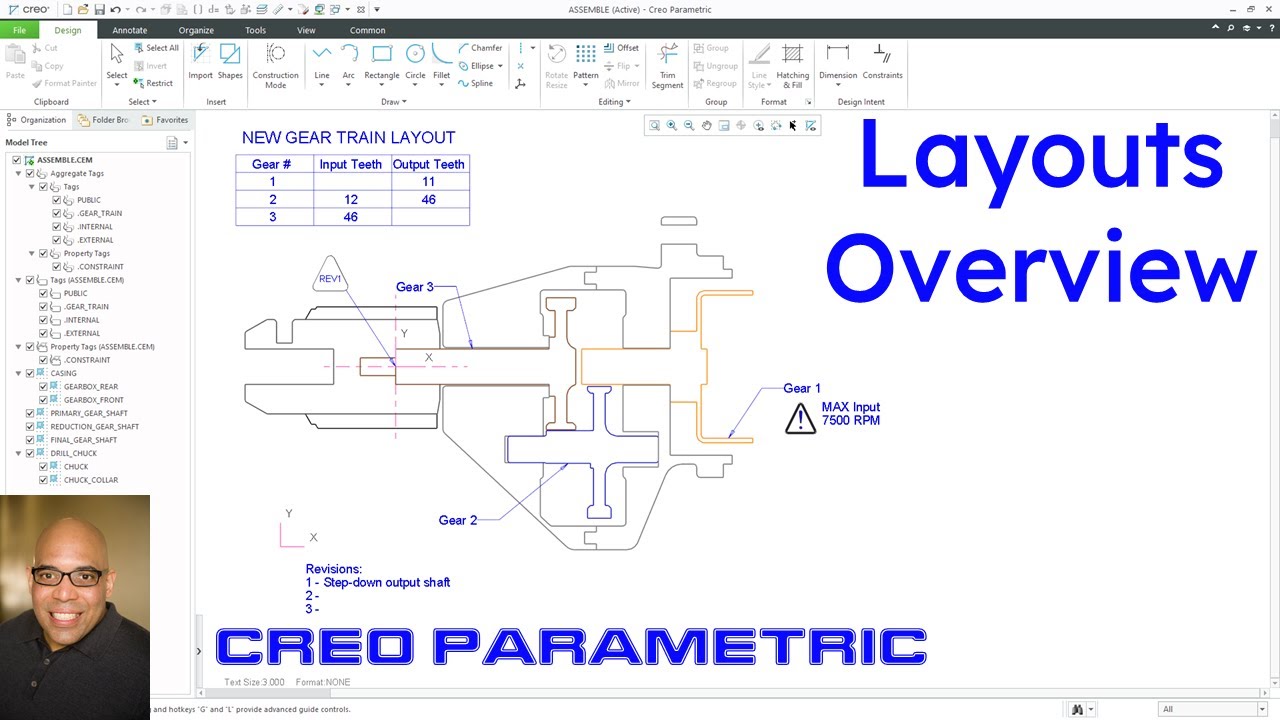Select GEARBOX_FRONT in the model tree
Viewport: 1280px width, 720px height.
93,400
